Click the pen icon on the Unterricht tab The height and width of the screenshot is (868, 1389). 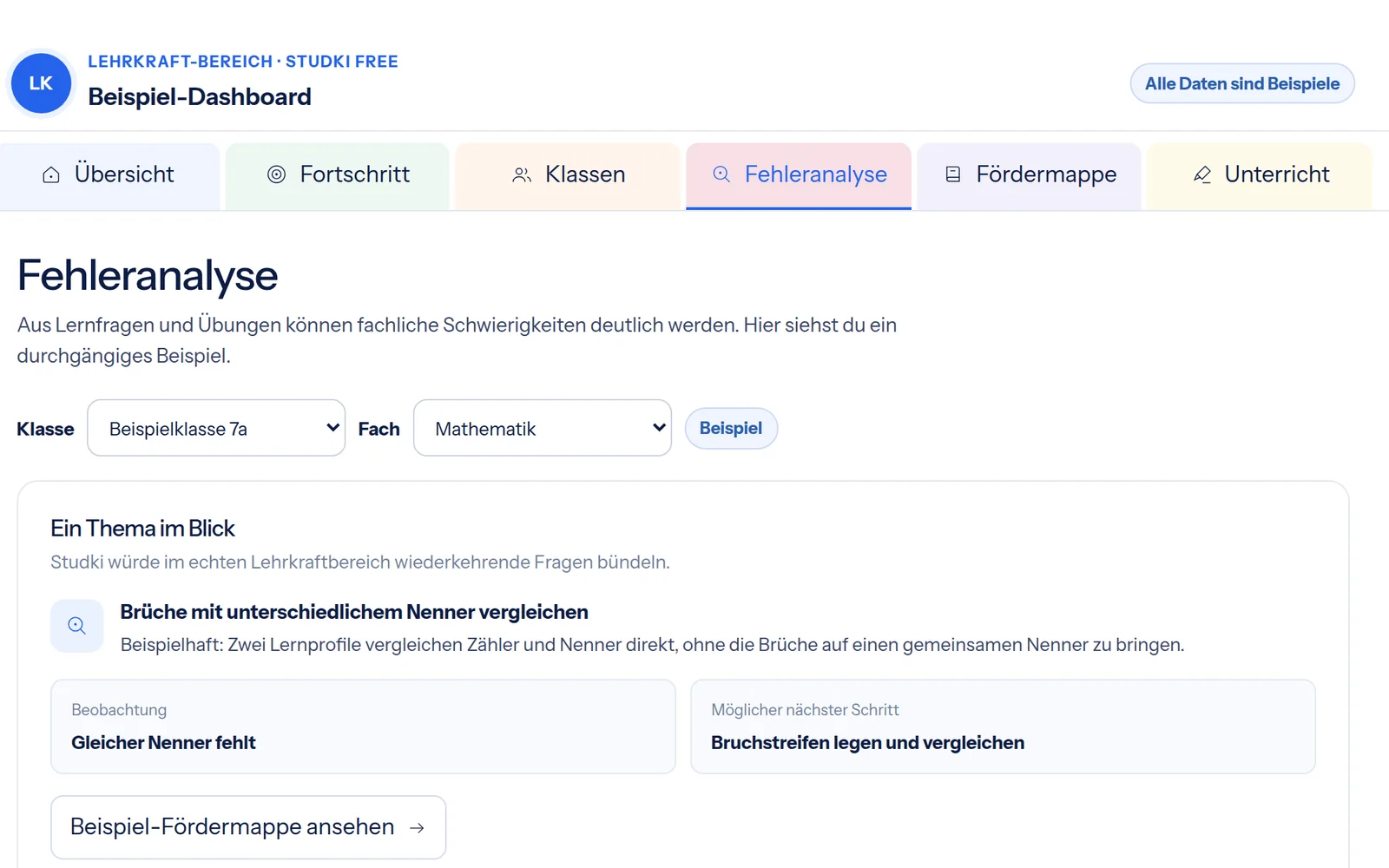[1202, 174]
